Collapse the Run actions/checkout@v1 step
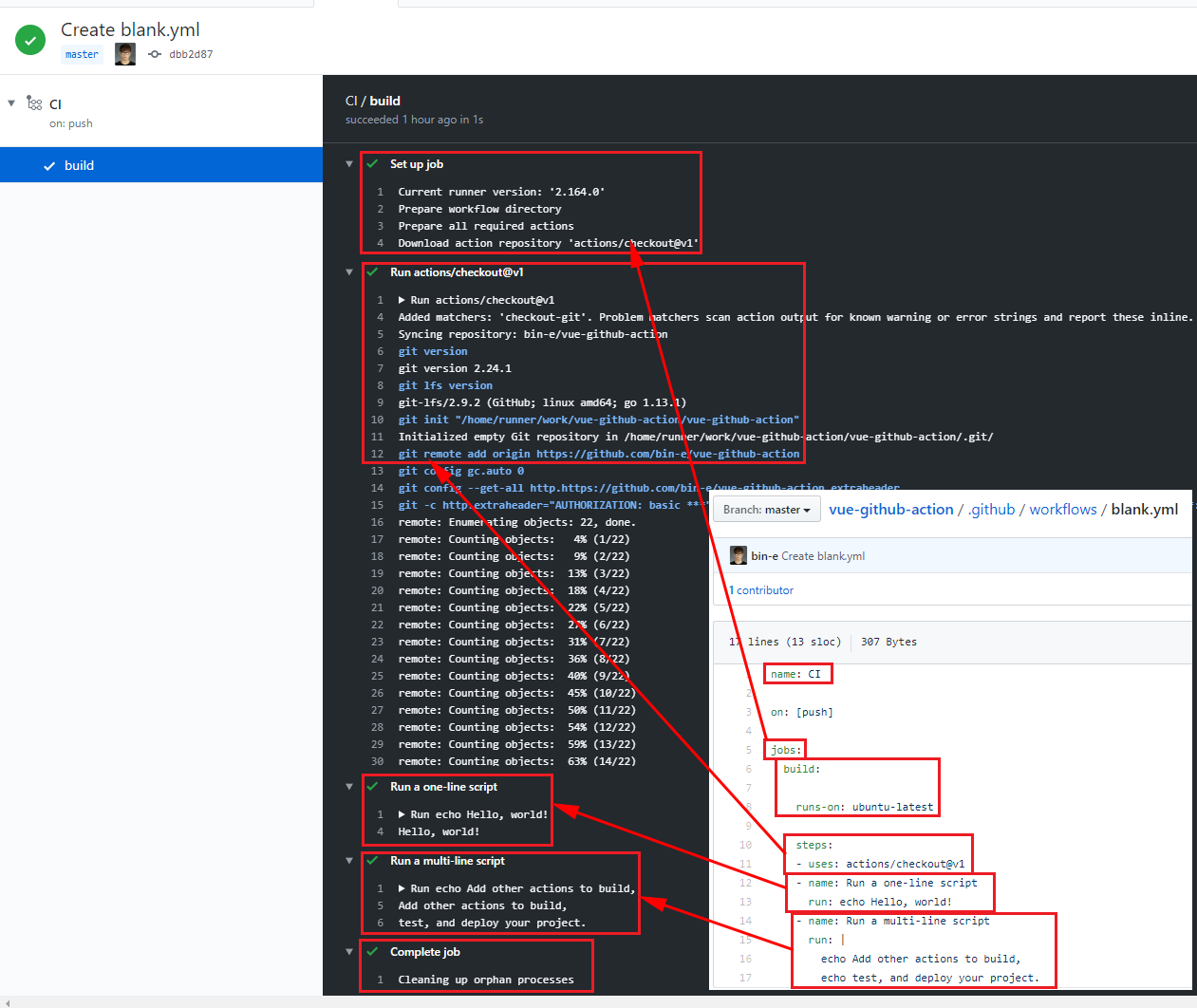 [x=349, y=272]
